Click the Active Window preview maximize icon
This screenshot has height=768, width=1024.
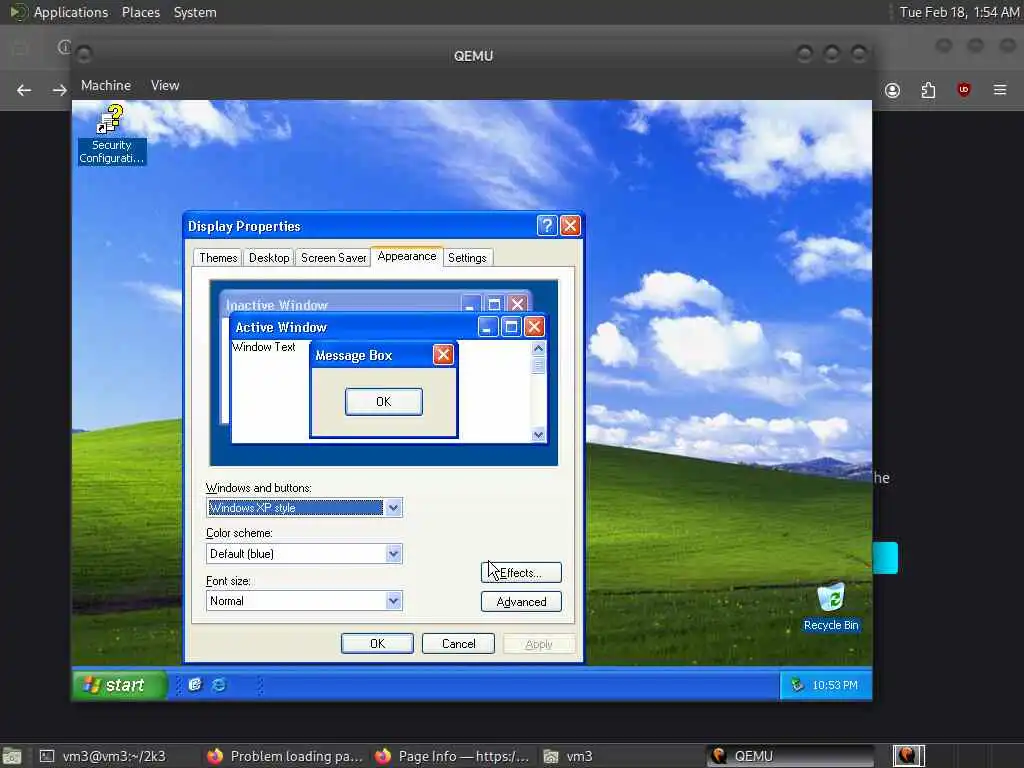511,327
